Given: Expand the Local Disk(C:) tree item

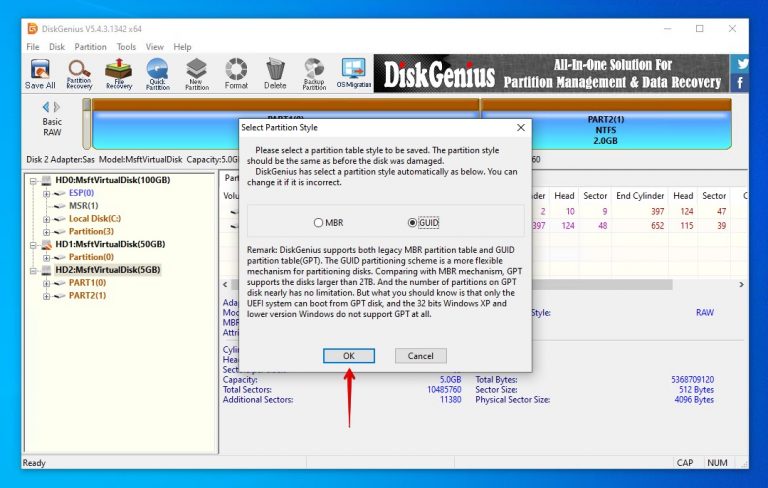Looking at the screenshot, I should (x=46, y=219).
